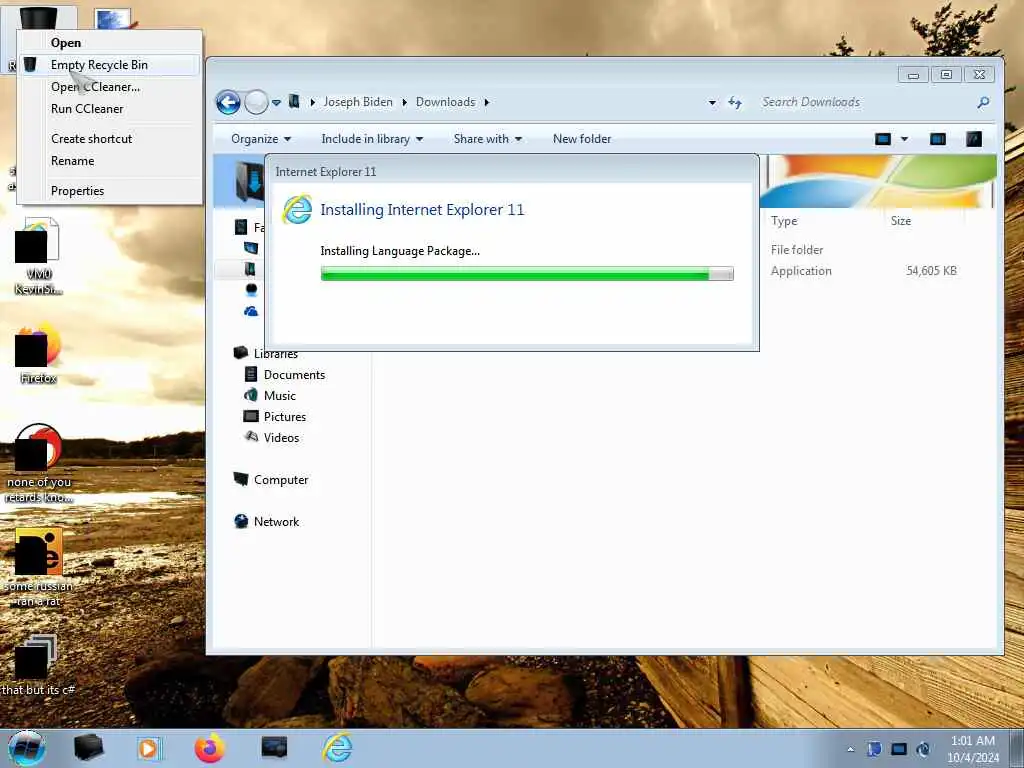Click Internet Explorer logo in install dialog
1024x768 pixels.
pyautogui.click(x=297, y=210)
